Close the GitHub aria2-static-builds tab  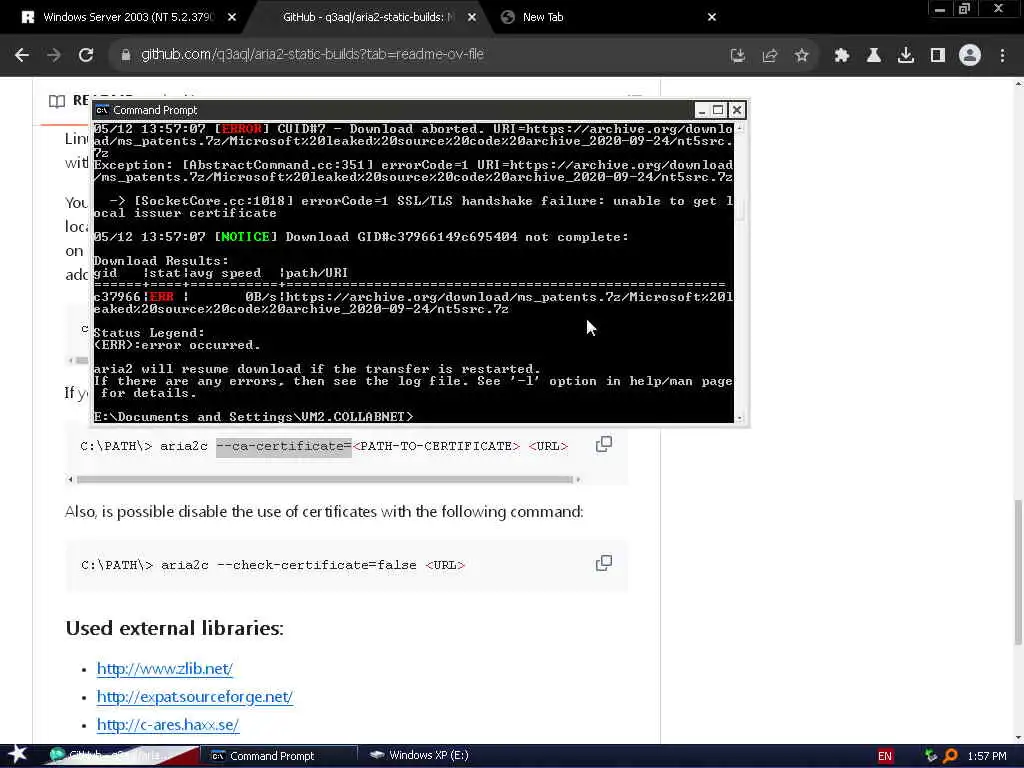pos(472,18)
